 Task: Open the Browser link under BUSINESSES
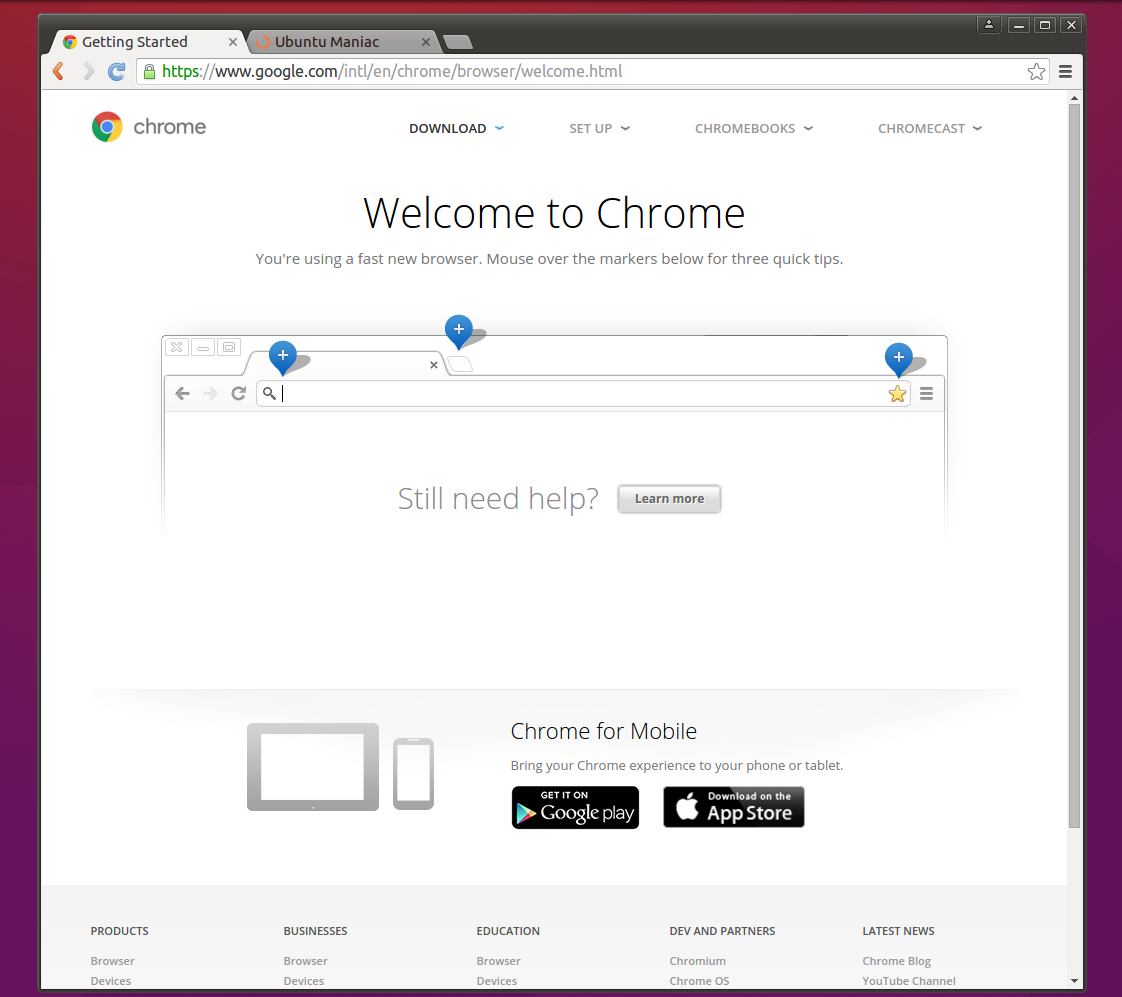tap(306, 961)
